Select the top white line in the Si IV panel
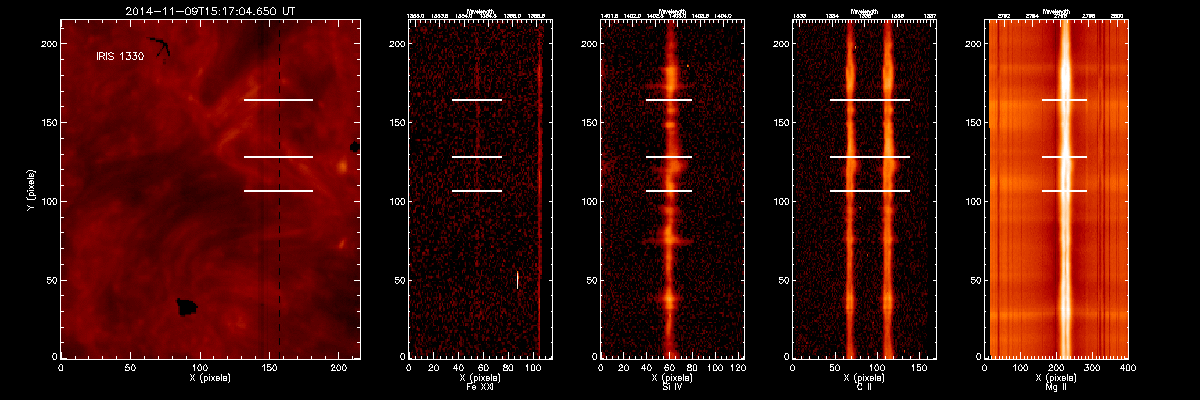Image resolution: width=1200 pixels, height=400 pixels. pyautogui.click(x=668, y=100)
